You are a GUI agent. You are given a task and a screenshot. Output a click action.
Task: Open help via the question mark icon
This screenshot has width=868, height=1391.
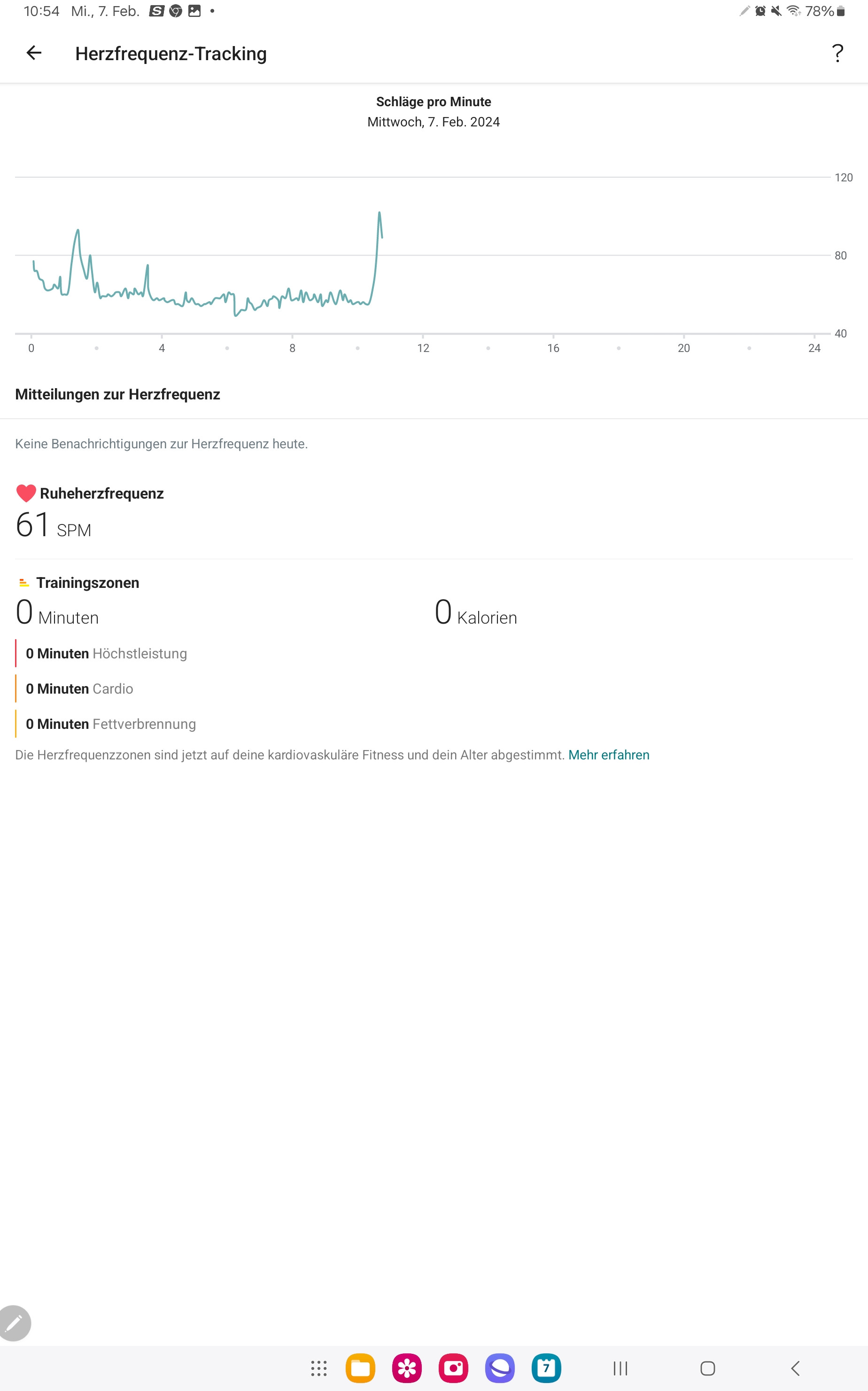pyautogui.click(x=837, y=54)
